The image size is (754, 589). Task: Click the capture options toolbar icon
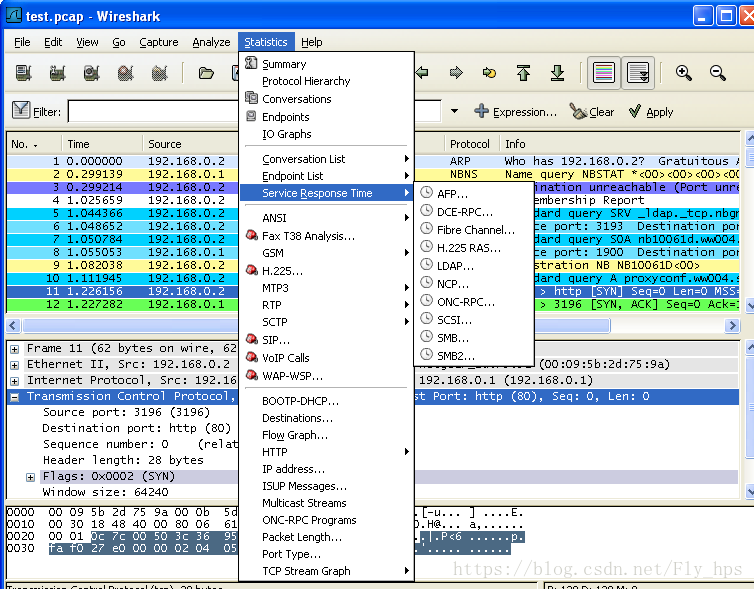pos(57,73)
